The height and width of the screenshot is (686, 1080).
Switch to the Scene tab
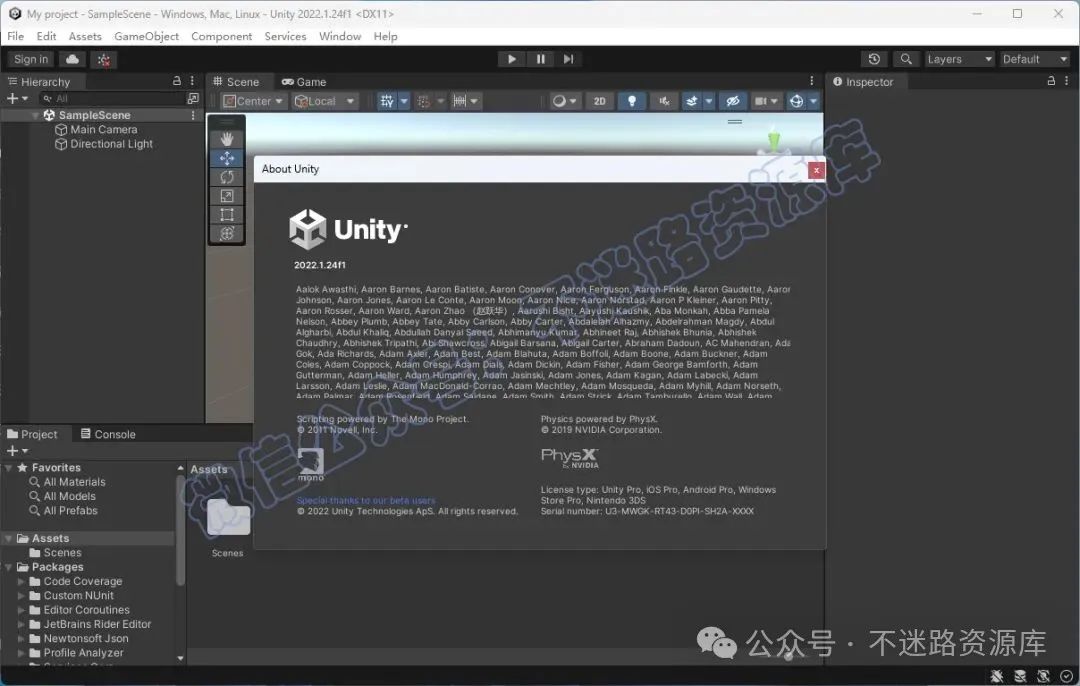tap(236, 81)
